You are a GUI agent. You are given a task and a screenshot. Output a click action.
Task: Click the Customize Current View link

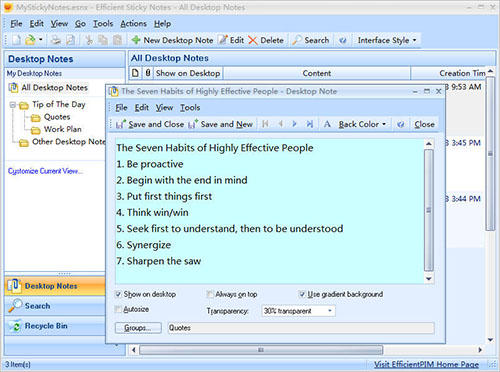pyautogui.click(x=45, y=171)
